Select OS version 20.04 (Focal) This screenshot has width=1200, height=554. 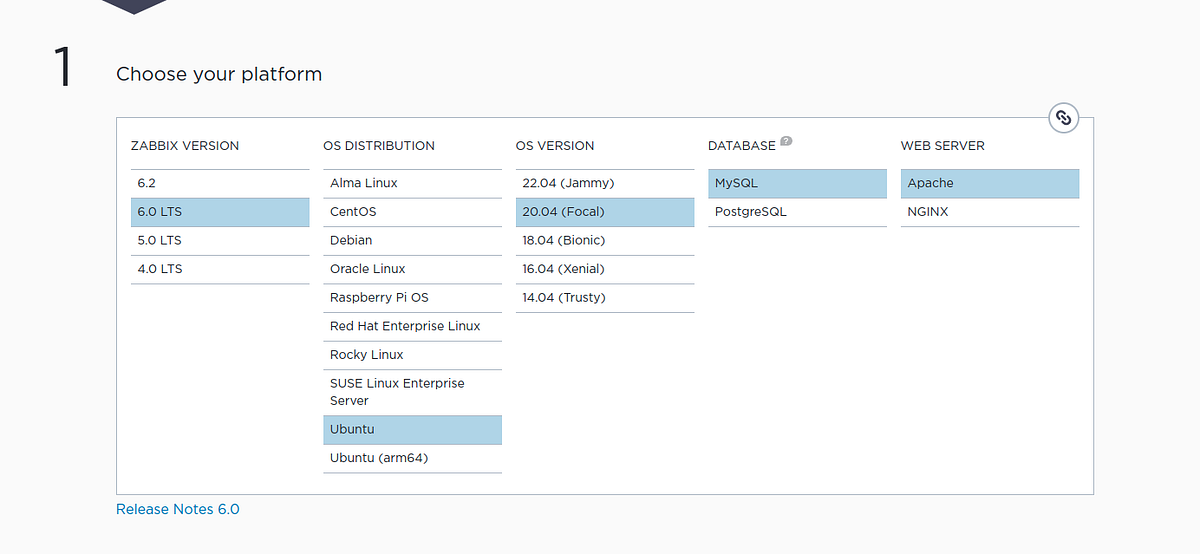pos(605,212)
